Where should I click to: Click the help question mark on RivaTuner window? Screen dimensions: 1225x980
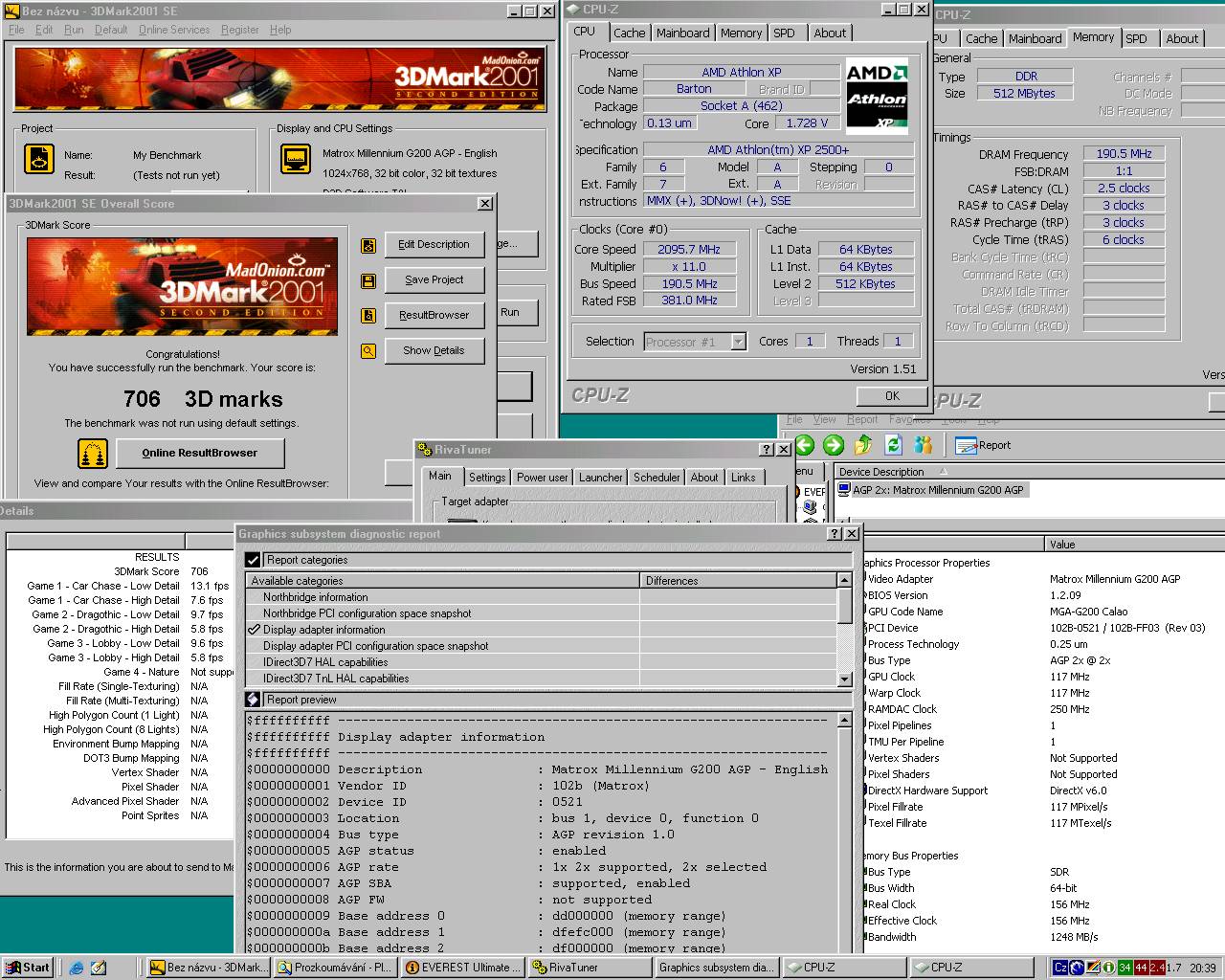click(x=767, y=450)
